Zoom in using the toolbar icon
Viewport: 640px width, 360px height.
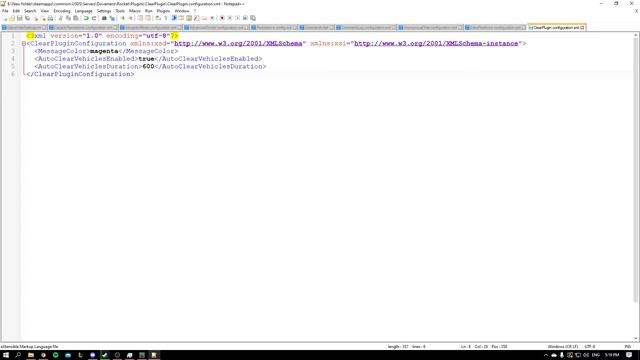(123, 18)
